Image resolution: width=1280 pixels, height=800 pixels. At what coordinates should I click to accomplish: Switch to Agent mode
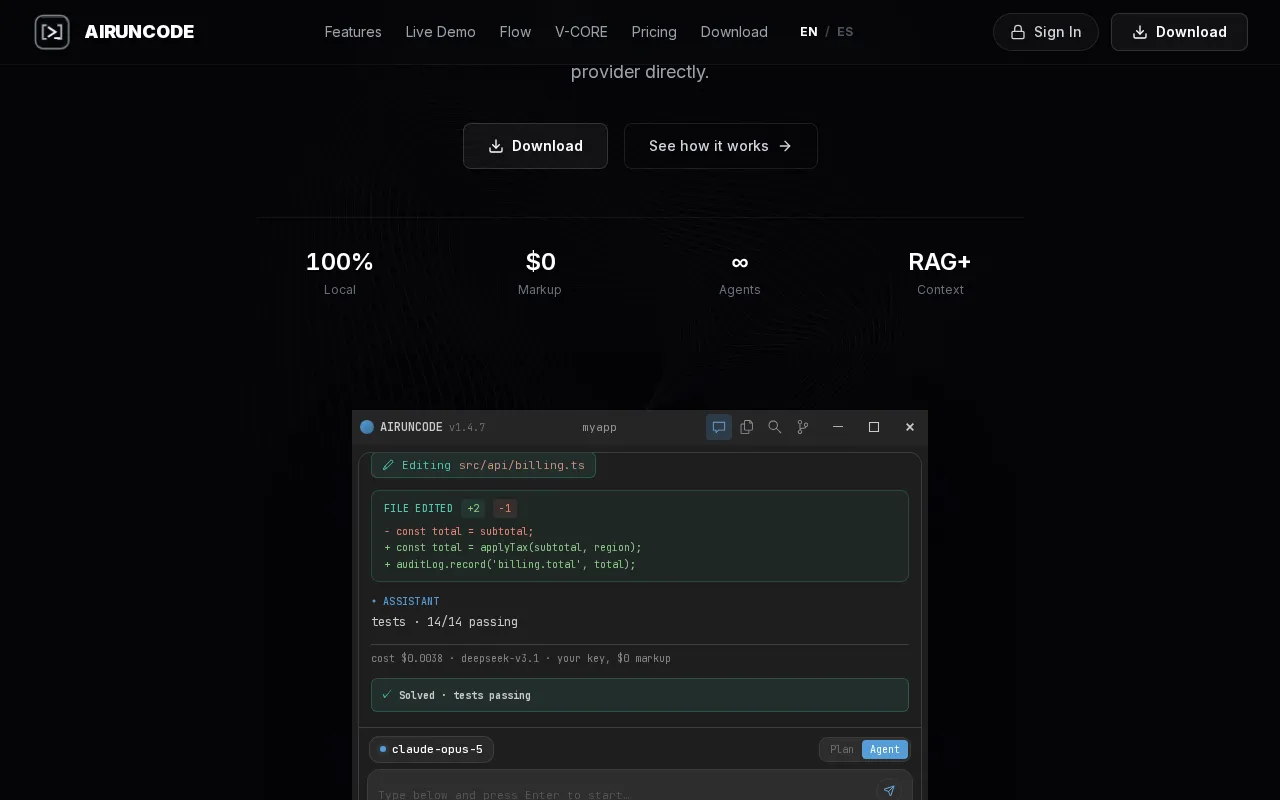click(885, 750)
